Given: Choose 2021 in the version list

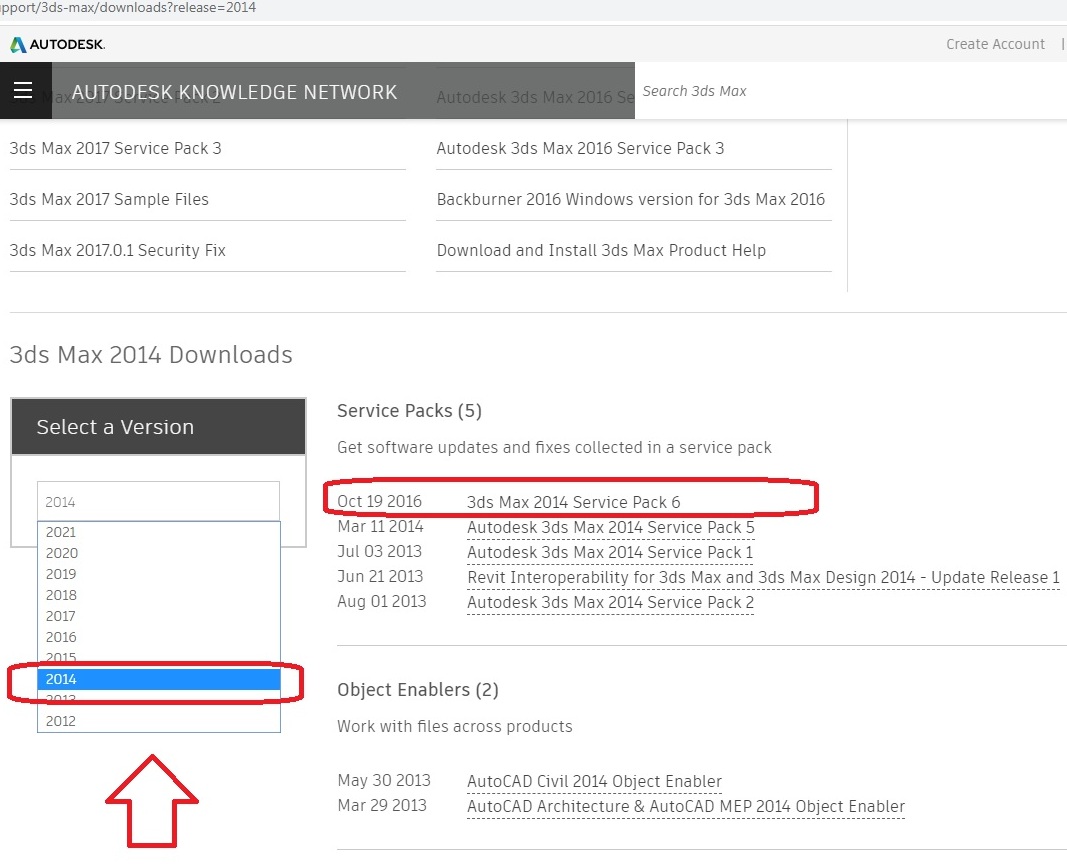Looking at the screenshot, I should 159,532.
